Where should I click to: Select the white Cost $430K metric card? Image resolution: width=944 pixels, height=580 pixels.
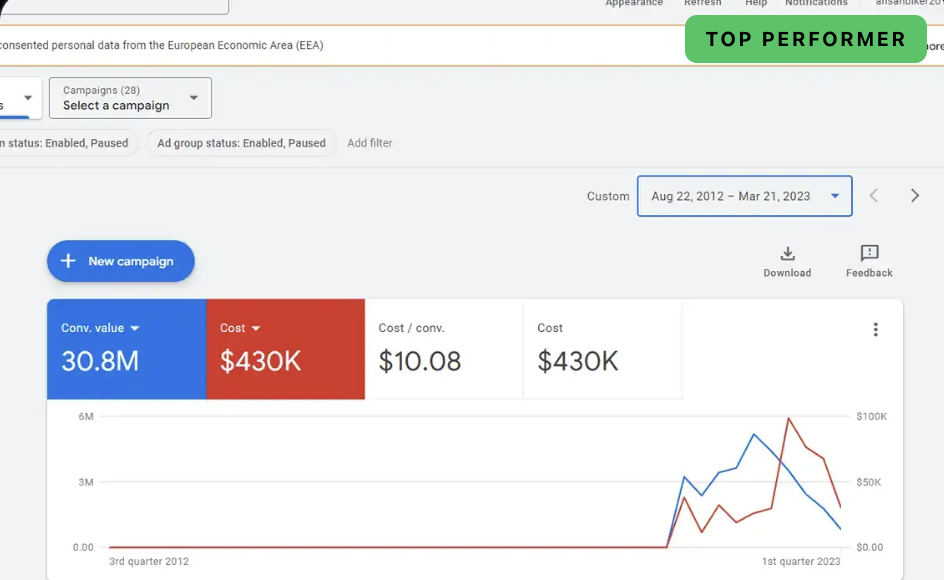(x=603, y=349)
